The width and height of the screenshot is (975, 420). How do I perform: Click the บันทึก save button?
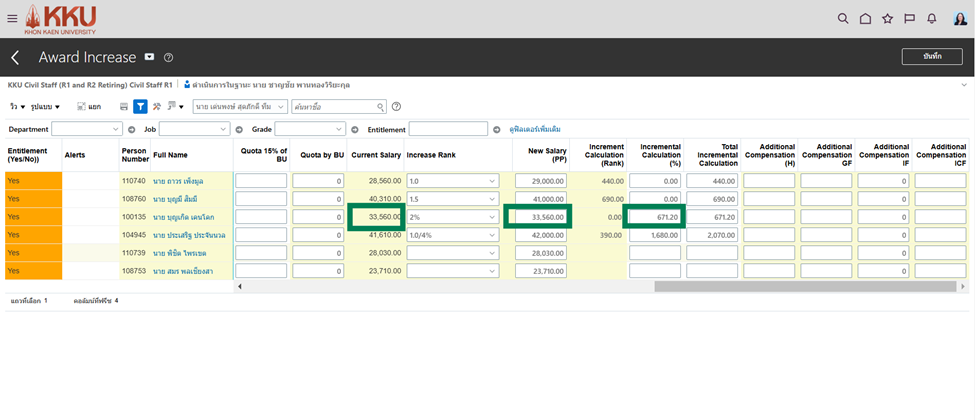tap(931, 57)
